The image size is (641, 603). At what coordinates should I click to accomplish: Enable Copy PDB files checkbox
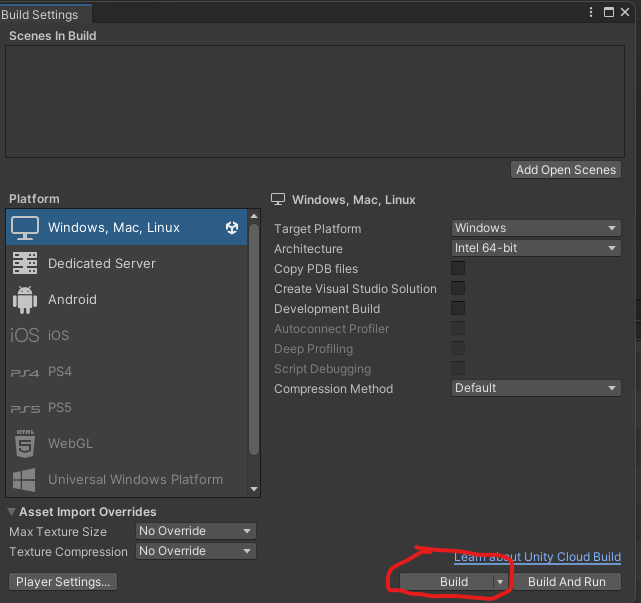[x=458, y=268]
